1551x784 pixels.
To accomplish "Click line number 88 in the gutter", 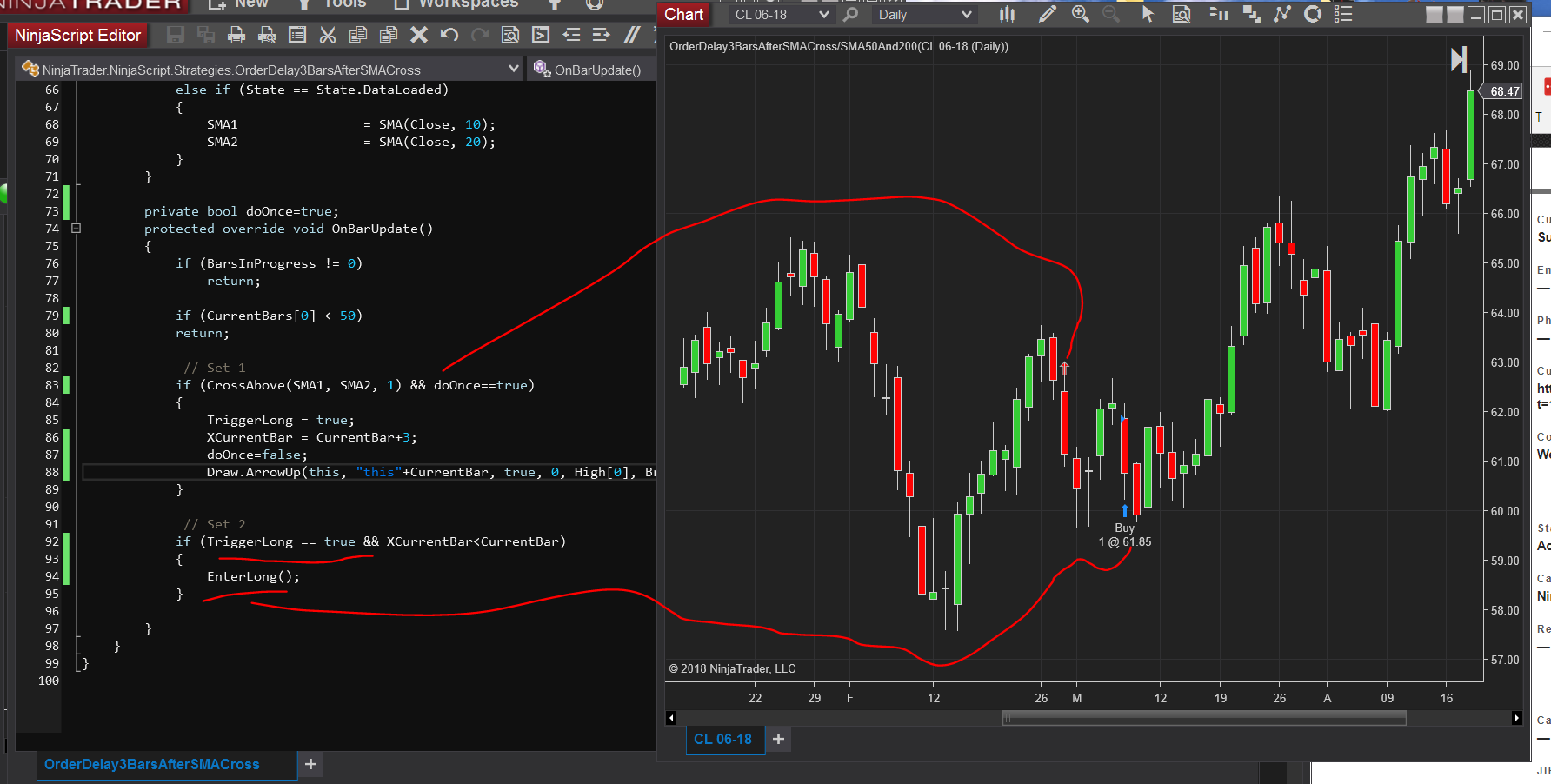I will 52,472.
